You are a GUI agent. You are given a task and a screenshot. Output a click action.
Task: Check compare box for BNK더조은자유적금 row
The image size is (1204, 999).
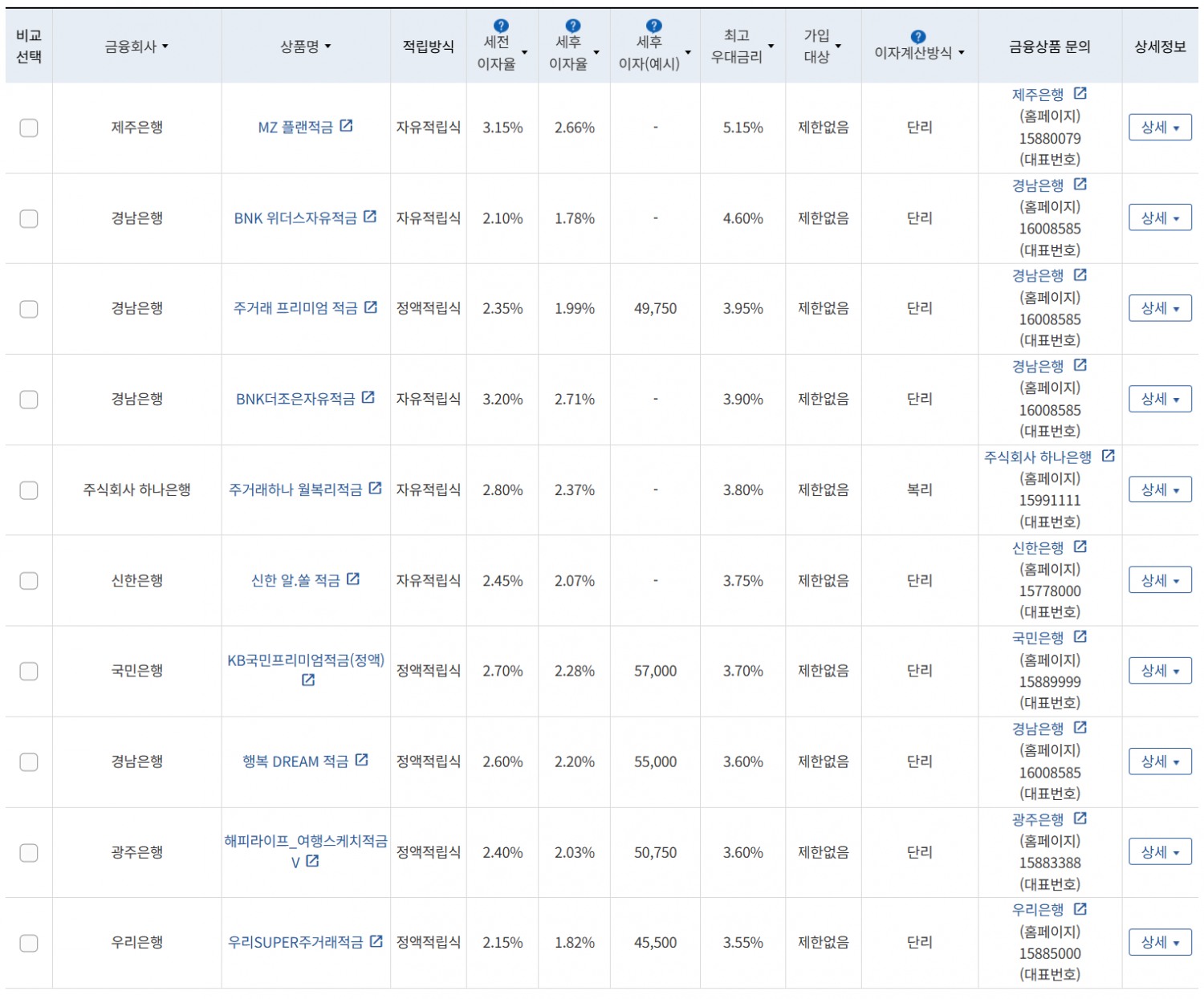tap(29, 400)
